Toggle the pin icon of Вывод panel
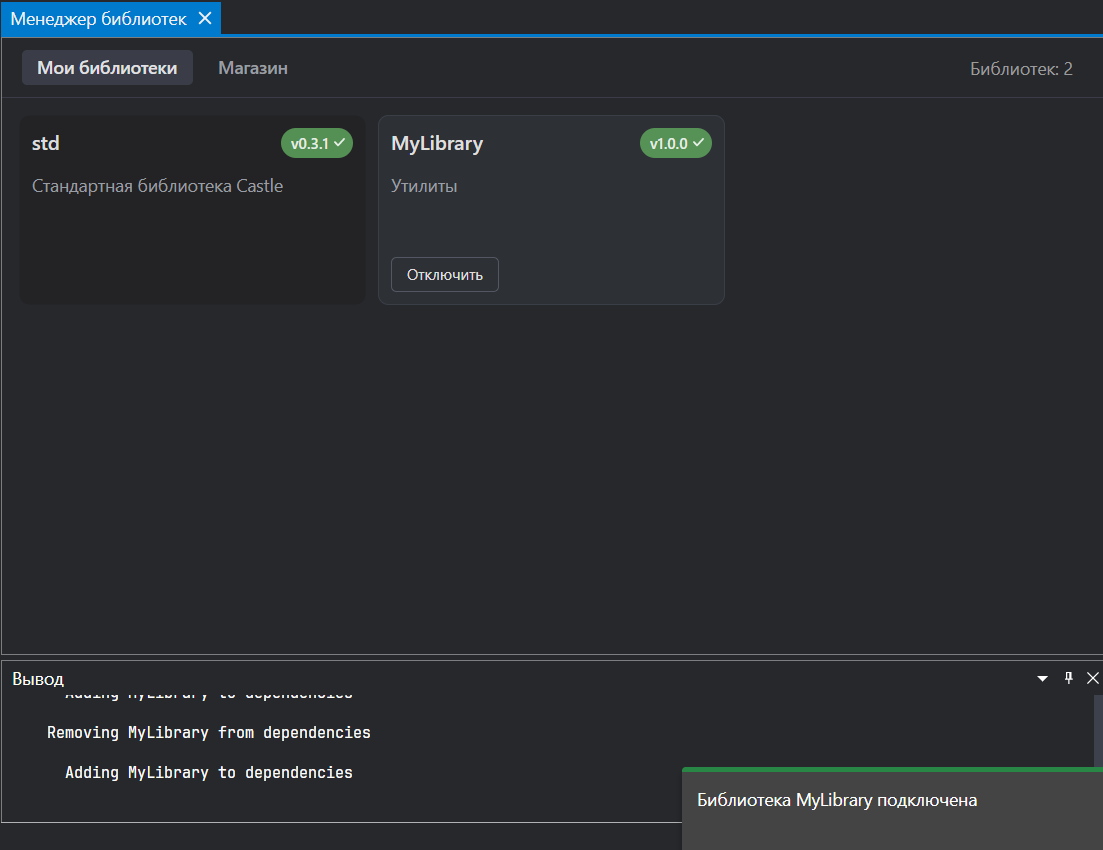Image resolution: width=1103 pixels, height=850 pixels. (x=1069, y=678)
